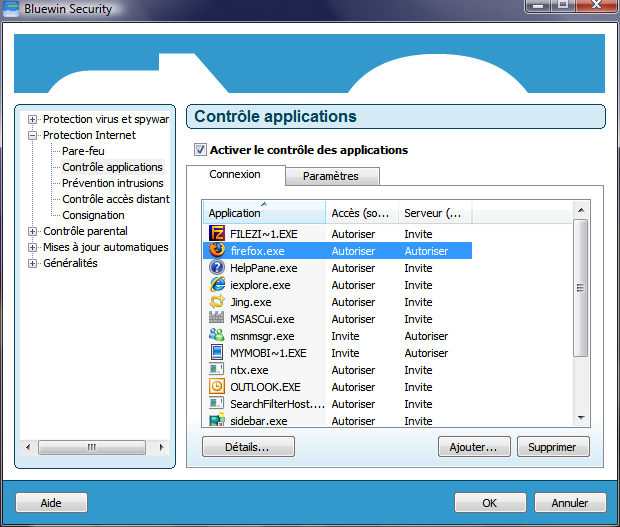Click the MSASCui.exe castle icon
620x527 pixels.
[x=217, y=317]
